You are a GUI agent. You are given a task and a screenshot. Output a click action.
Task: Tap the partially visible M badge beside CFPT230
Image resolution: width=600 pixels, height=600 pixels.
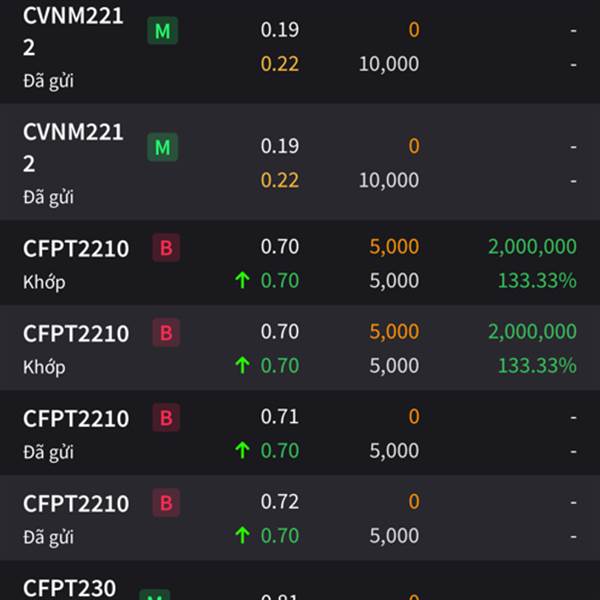click(x=155, y=595)
